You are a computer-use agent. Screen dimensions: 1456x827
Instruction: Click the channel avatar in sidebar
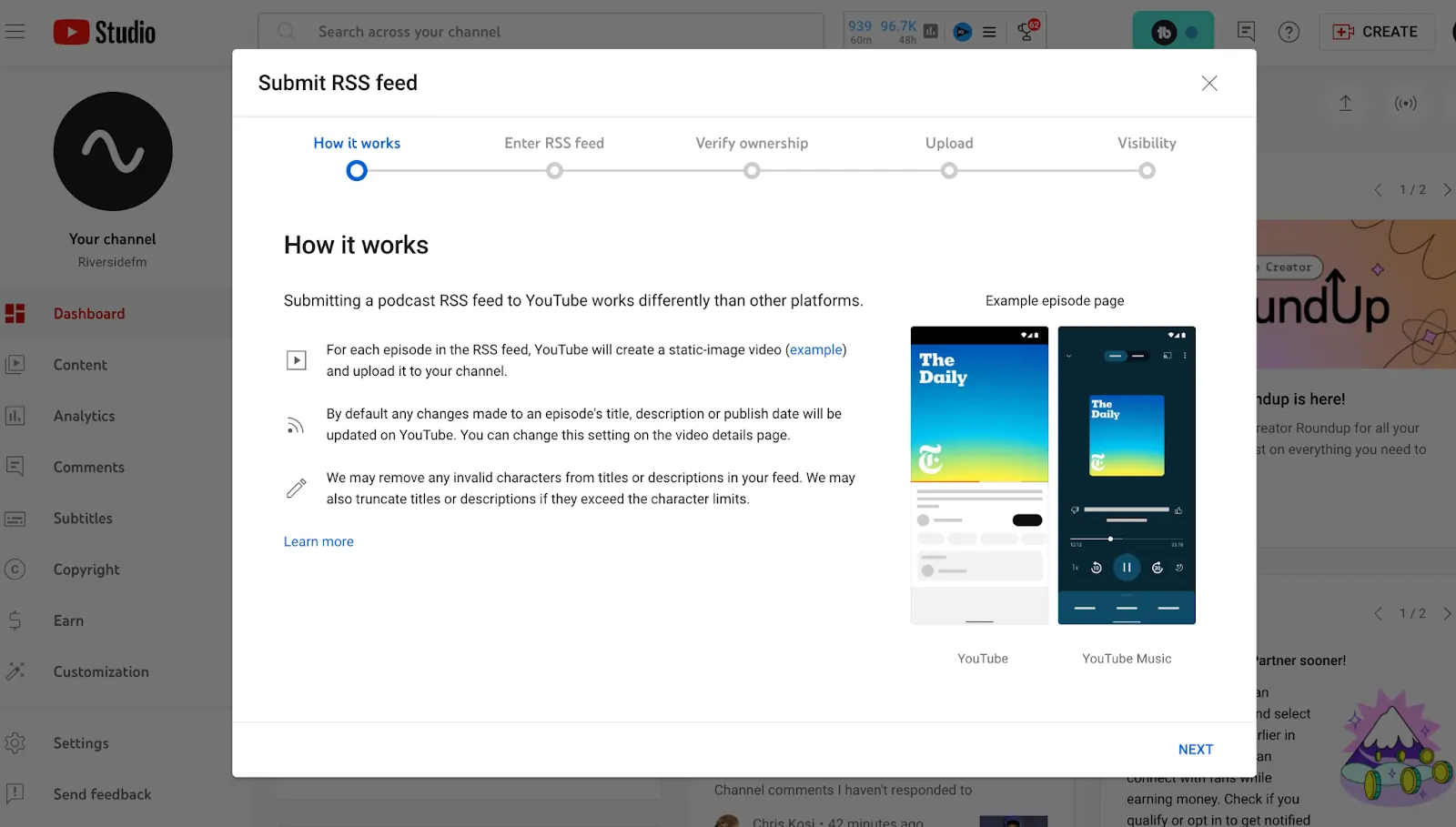pos(113,151)
